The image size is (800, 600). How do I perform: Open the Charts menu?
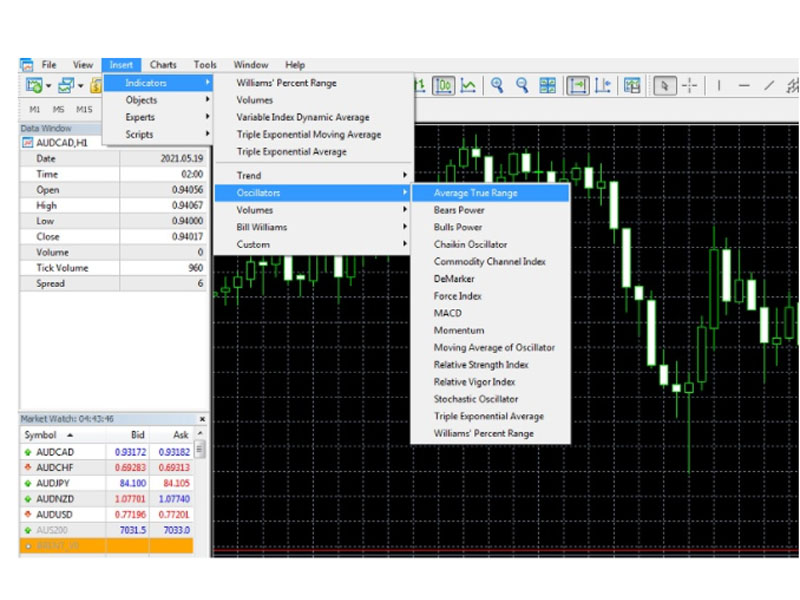point(163,65)
